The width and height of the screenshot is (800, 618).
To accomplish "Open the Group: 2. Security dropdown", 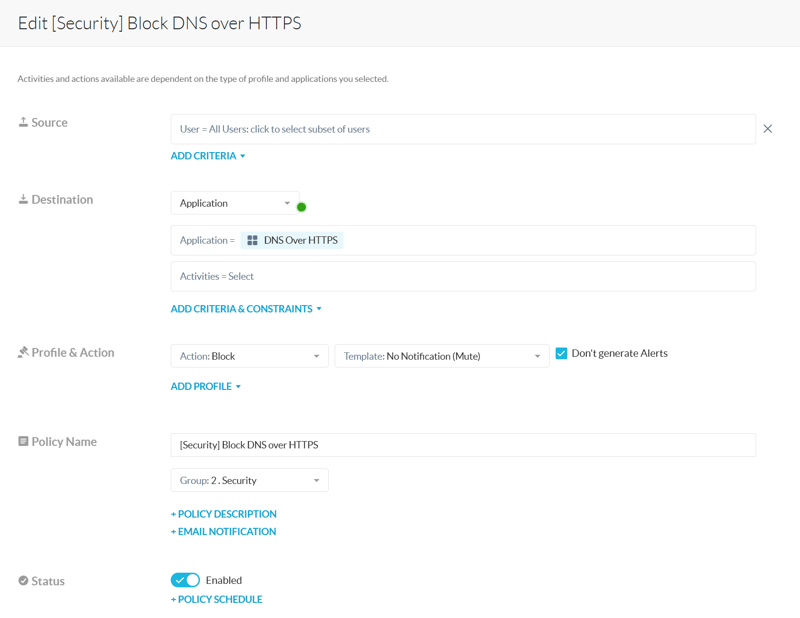I will 249,480.
